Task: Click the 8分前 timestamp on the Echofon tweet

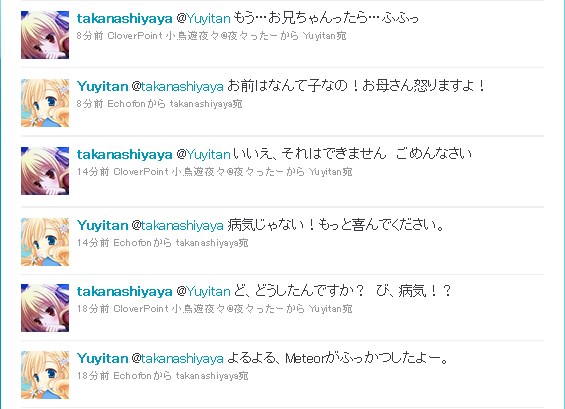Action: (x=90, y=104)
